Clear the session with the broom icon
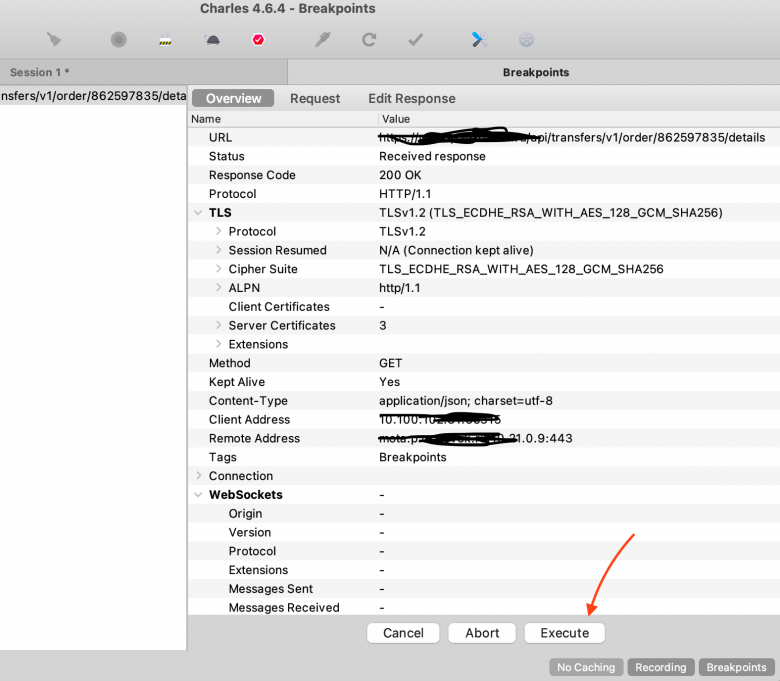 click(54, 39)
